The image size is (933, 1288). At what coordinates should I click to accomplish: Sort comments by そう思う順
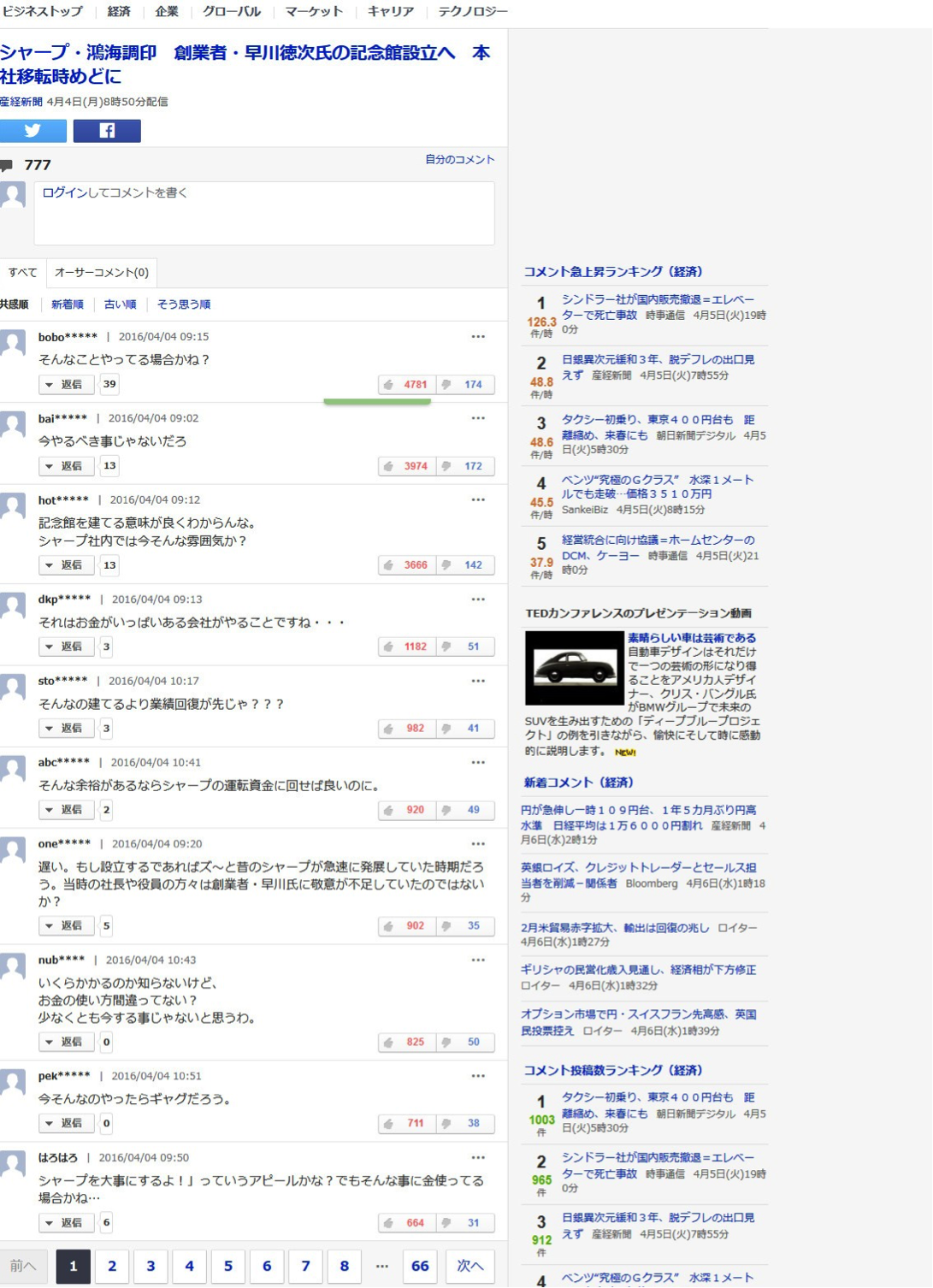pyautogui.click(x=183, y=304)
